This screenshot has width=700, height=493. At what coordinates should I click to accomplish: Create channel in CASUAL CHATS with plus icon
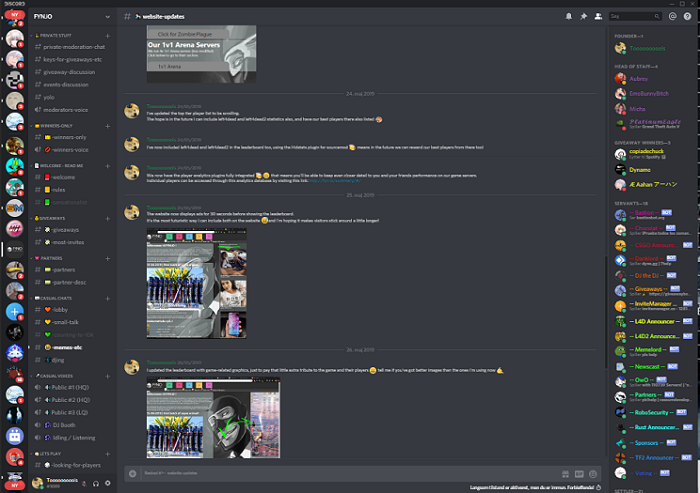[108, 299]
